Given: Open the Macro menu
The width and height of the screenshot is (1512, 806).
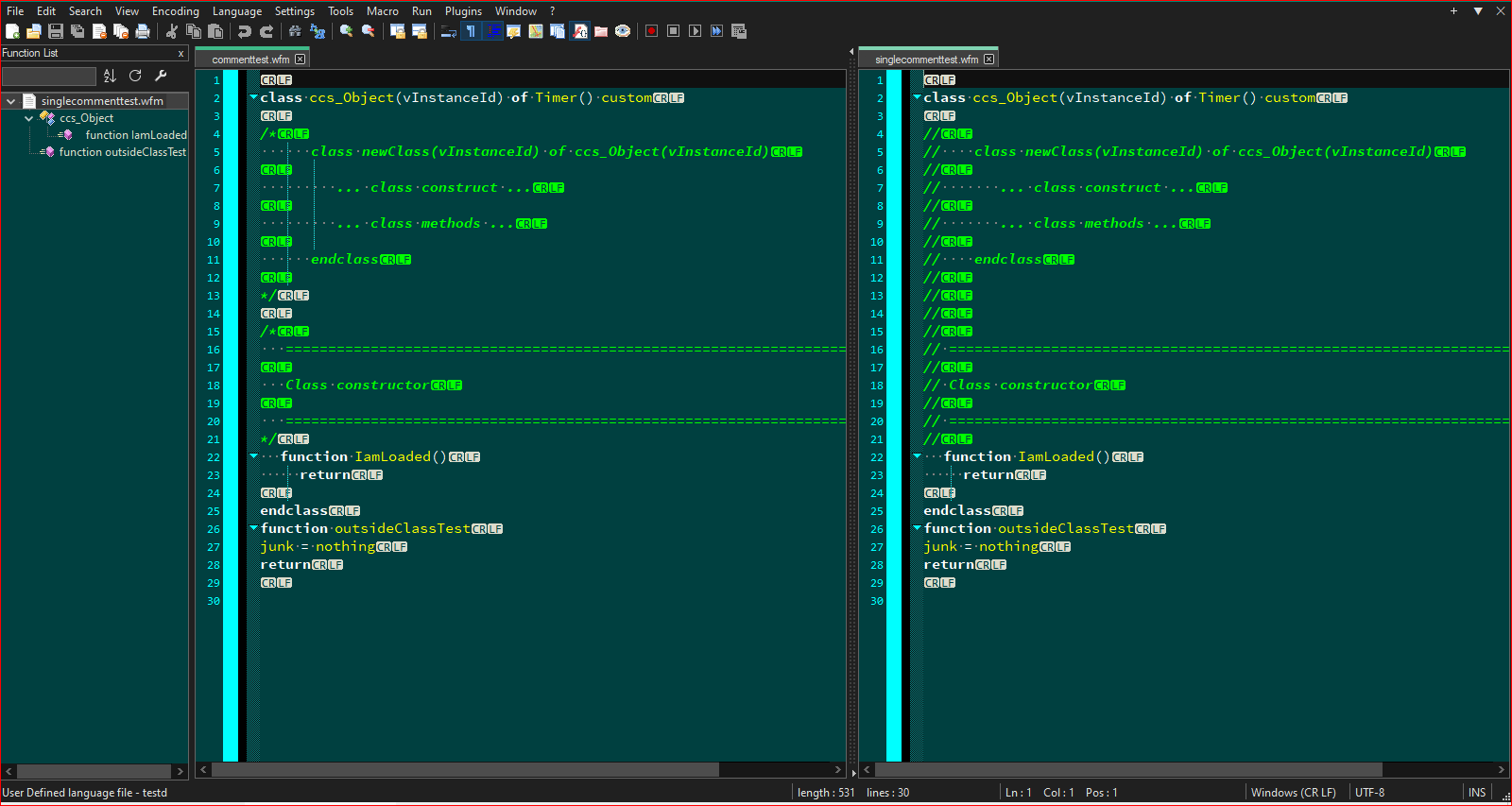Looking at the screenshot, I should (383, 11).
